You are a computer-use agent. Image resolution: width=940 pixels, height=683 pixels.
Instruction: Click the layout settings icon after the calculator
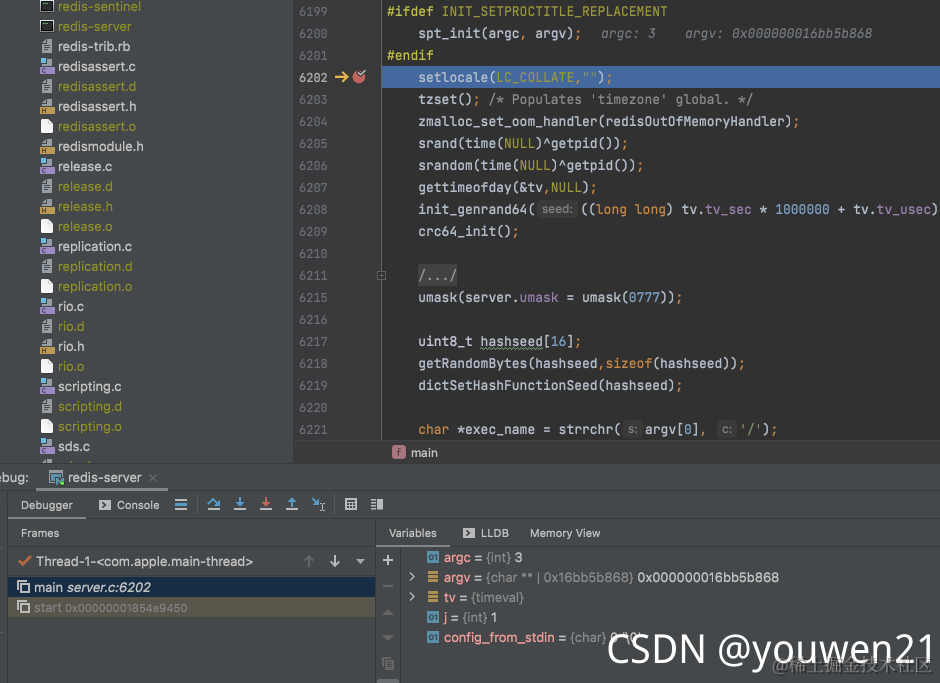tap(376, 504)
